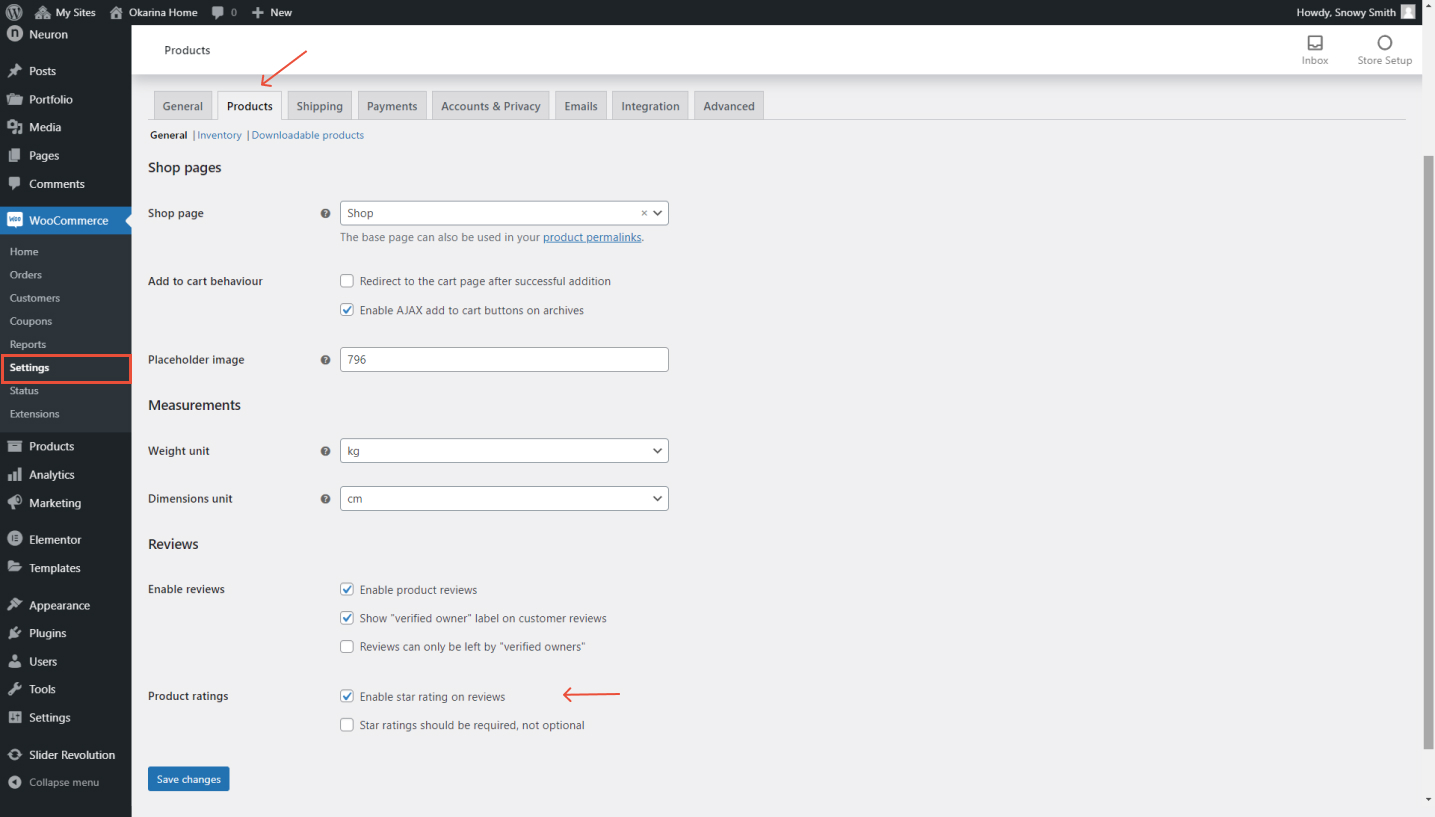
Task: Click the Neuron sidebar icon
Action: tap(15, 34)
